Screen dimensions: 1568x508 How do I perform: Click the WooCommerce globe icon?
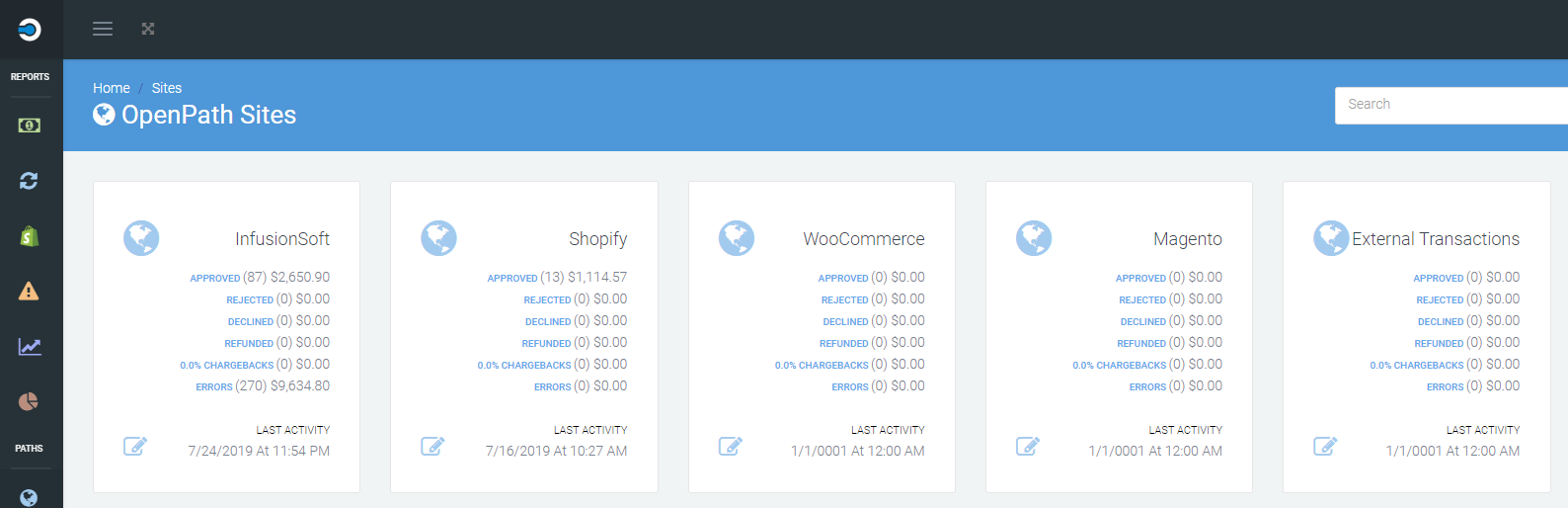click(x=737, y=238)
